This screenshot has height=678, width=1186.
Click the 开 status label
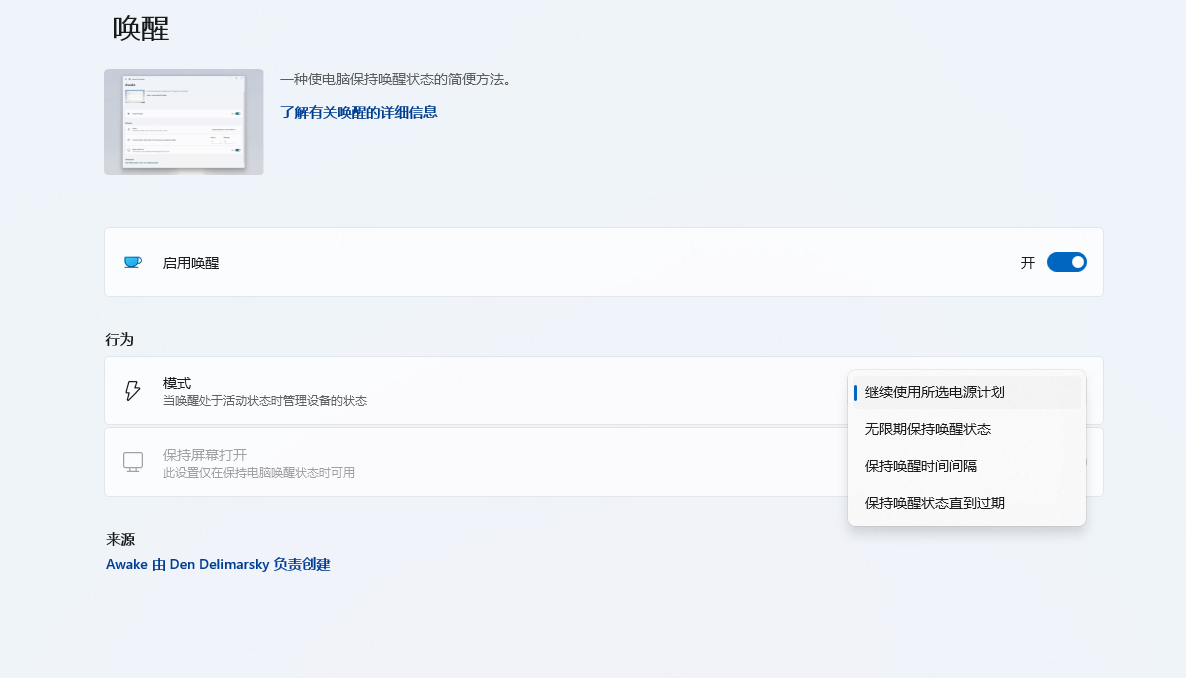pos(1027,263)
